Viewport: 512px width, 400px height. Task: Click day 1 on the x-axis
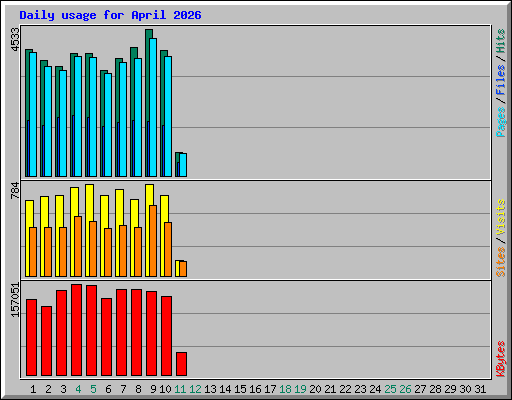click(x=33, y=389)
